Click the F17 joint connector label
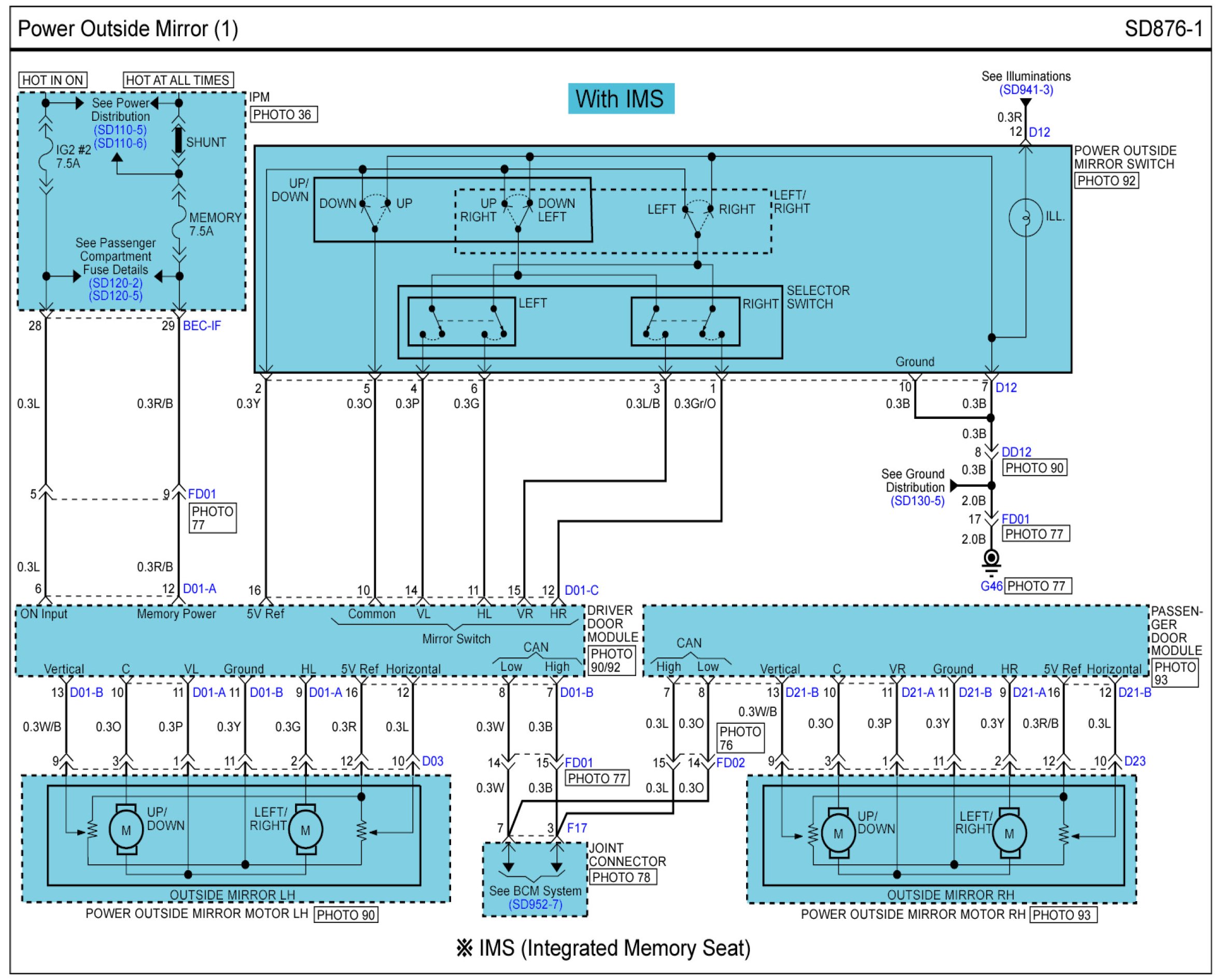Viewport: 1221px width, 980px height. pyautogui.click(x=577, y=828)
